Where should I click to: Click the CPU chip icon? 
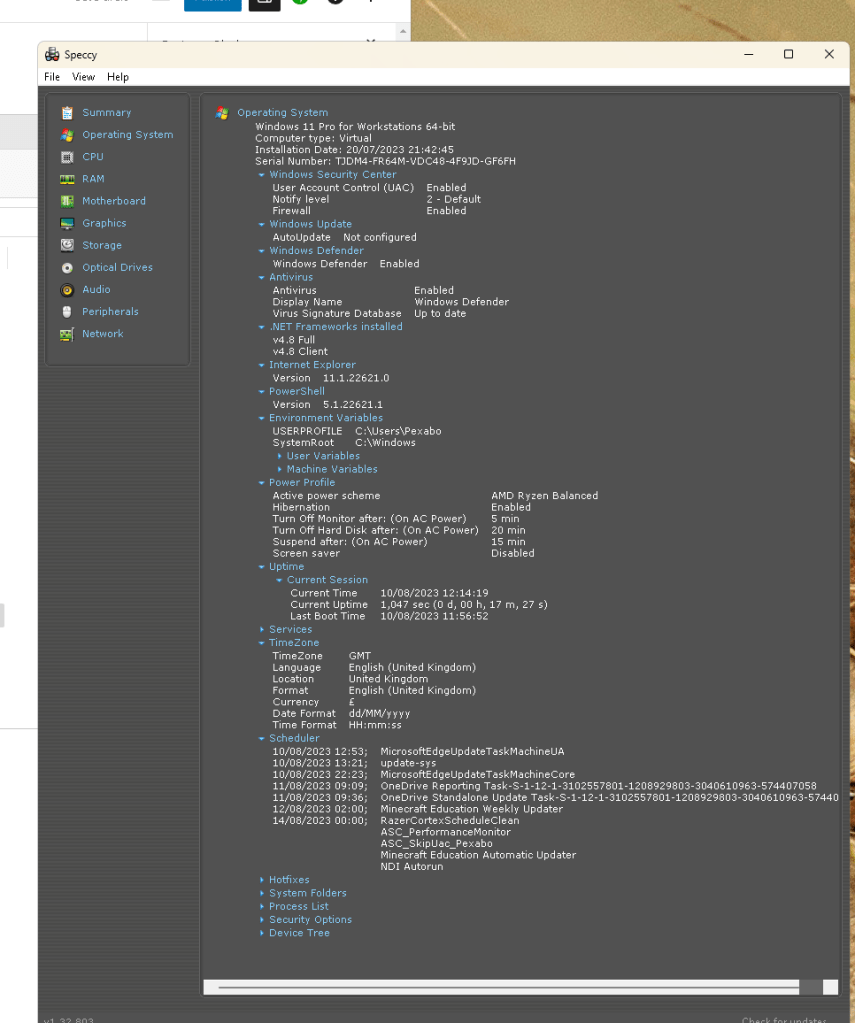click(67, 157)
